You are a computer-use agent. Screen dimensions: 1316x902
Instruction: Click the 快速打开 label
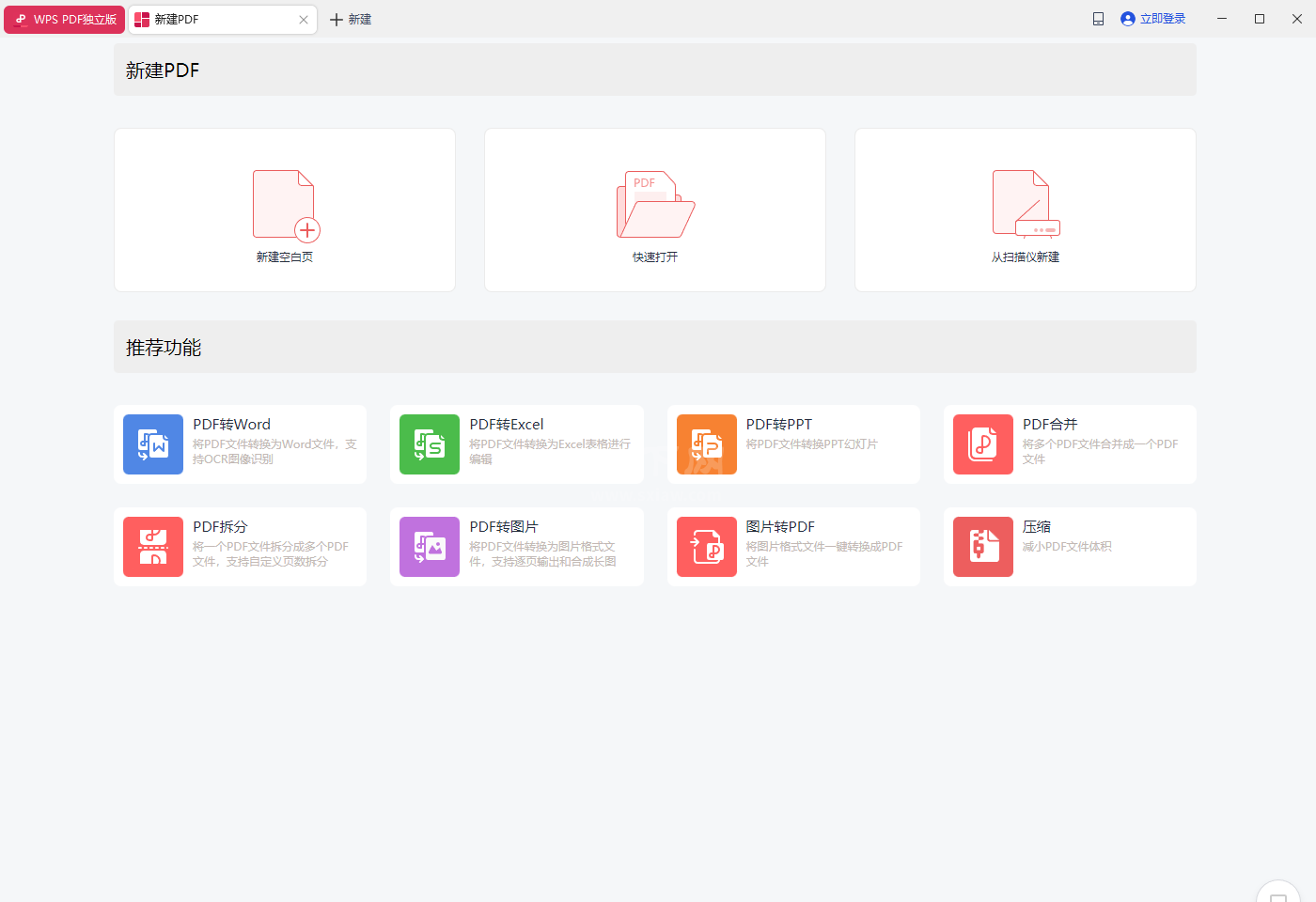[x=655, y=257]
